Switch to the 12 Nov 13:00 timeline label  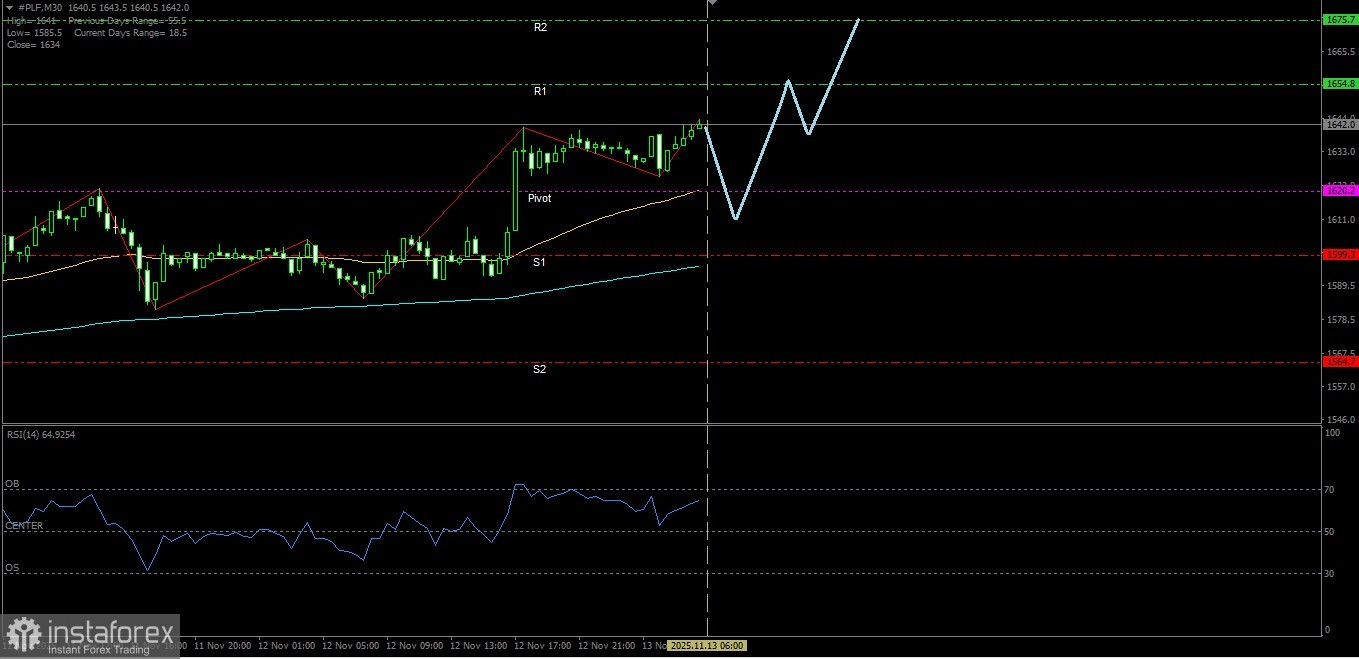click(x=477, y=646)
